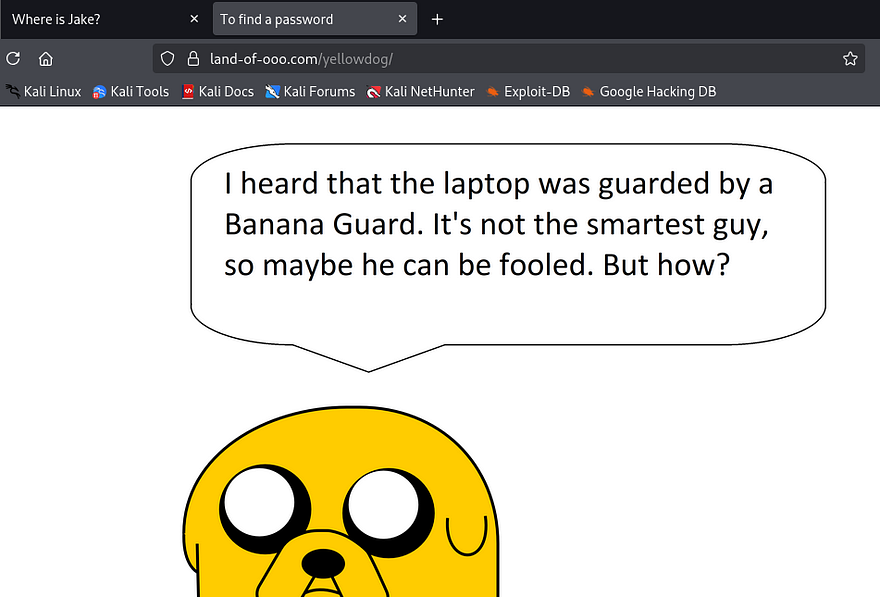View site security info via padlock
This screenshot has height=597, width=880.
tap(193, 59)
